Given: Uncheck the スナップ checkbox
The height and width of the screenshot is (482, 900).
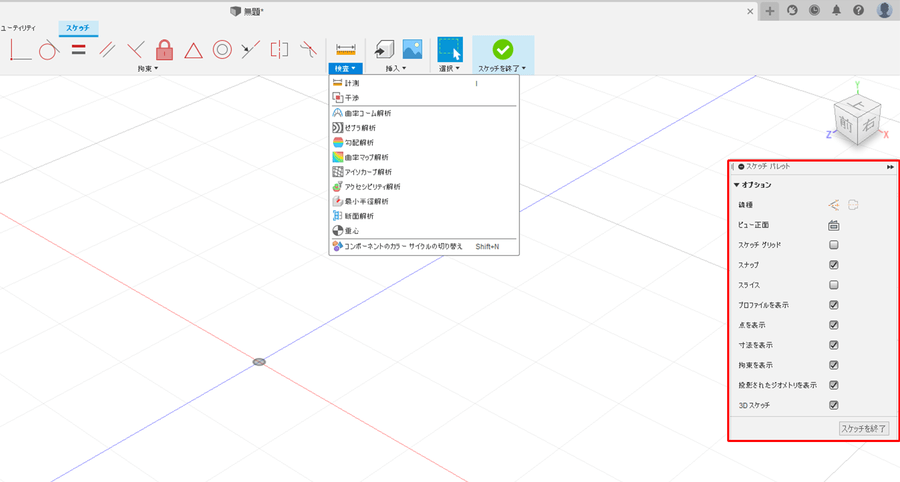Looking at the screenshot, I should tap(834, 265).
